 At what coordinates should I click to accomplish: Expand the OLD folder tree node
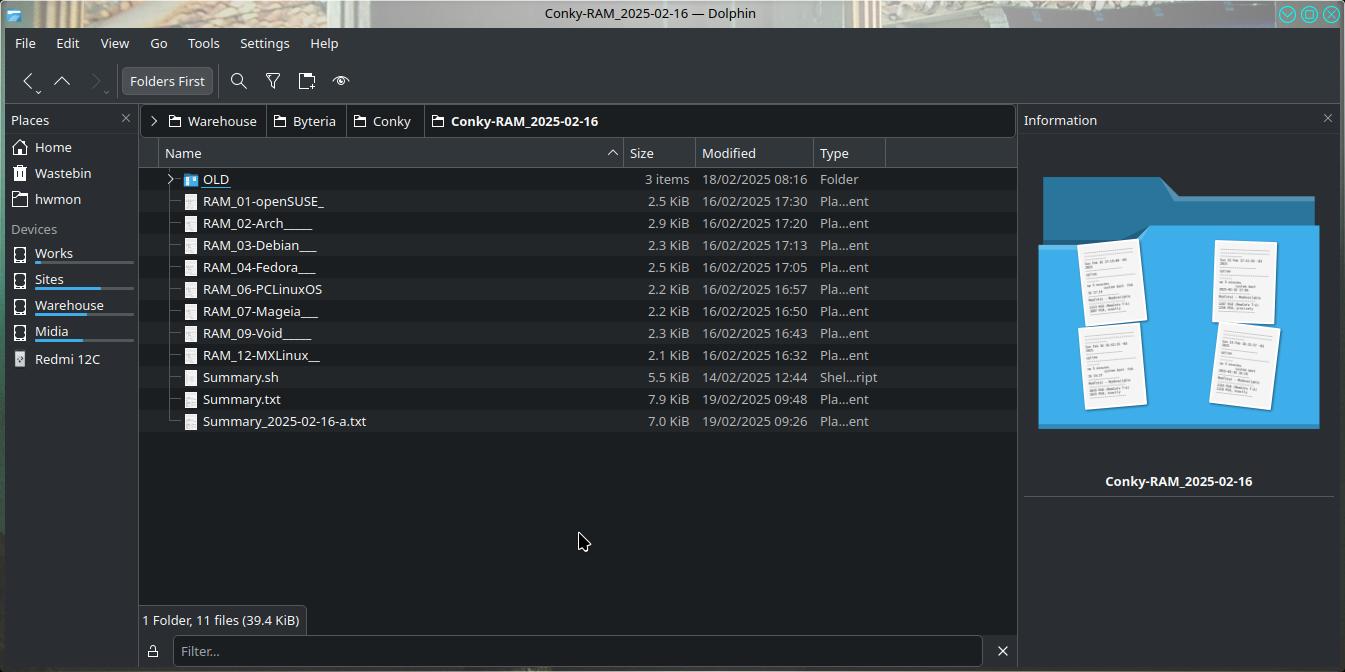pyautogui.click(x=170, y=180)
